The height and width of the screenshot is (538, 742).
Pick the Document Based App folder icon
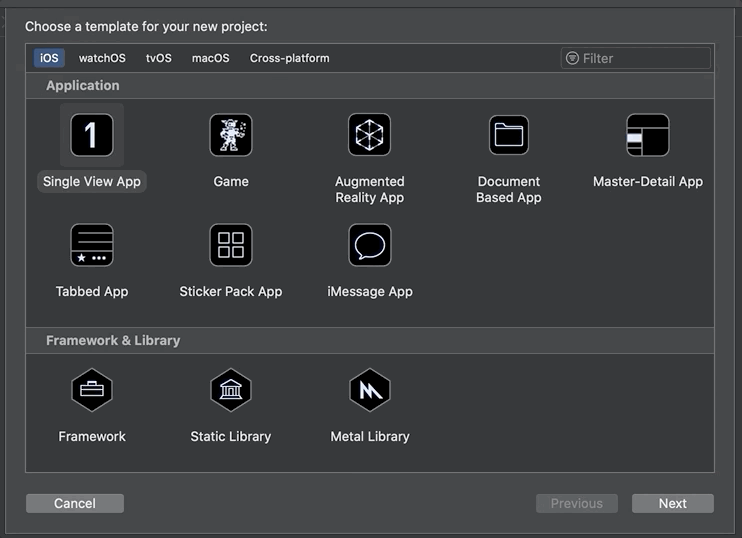pos(509,135)
